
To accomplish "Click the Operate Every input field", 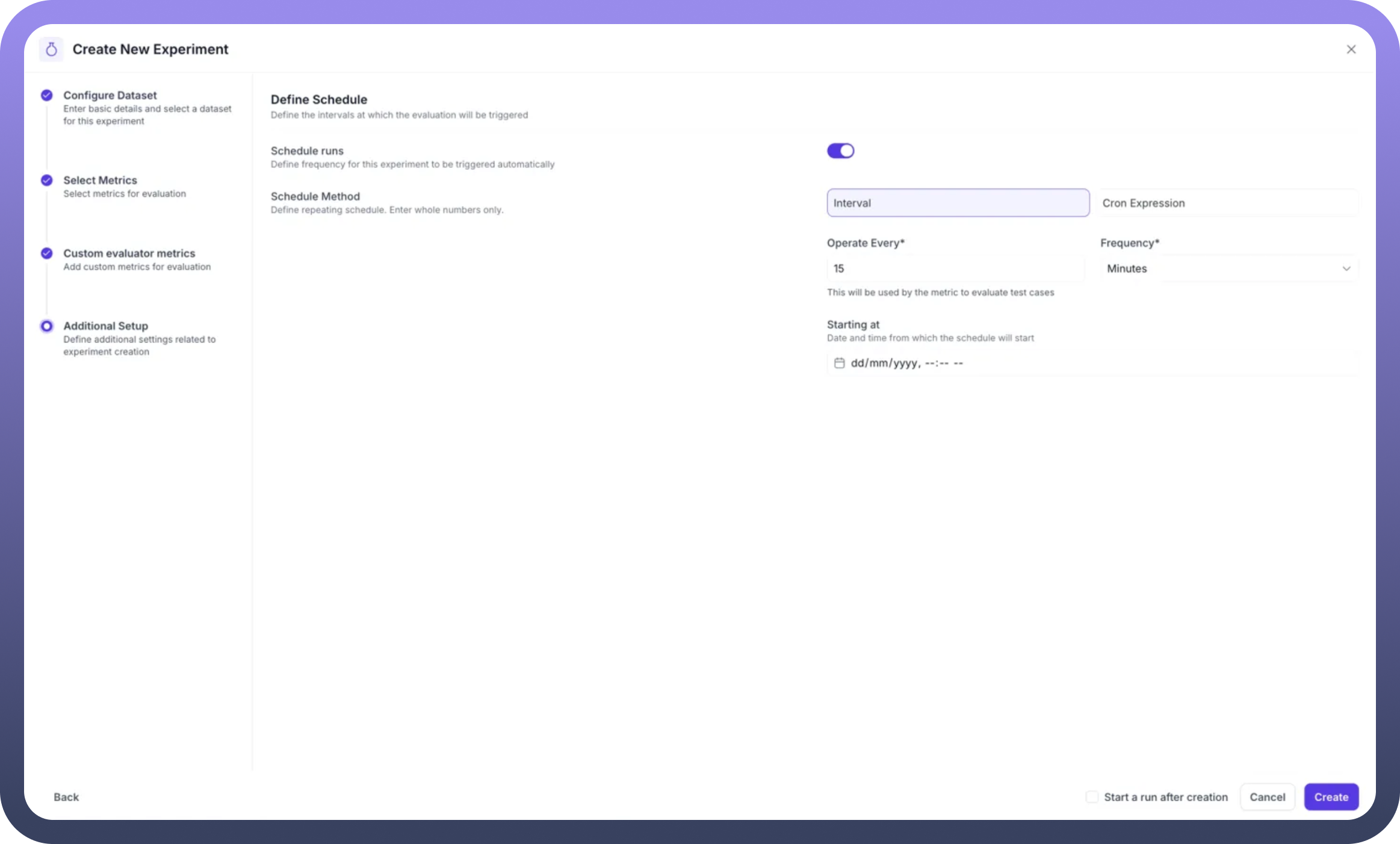I will [955, 268].
